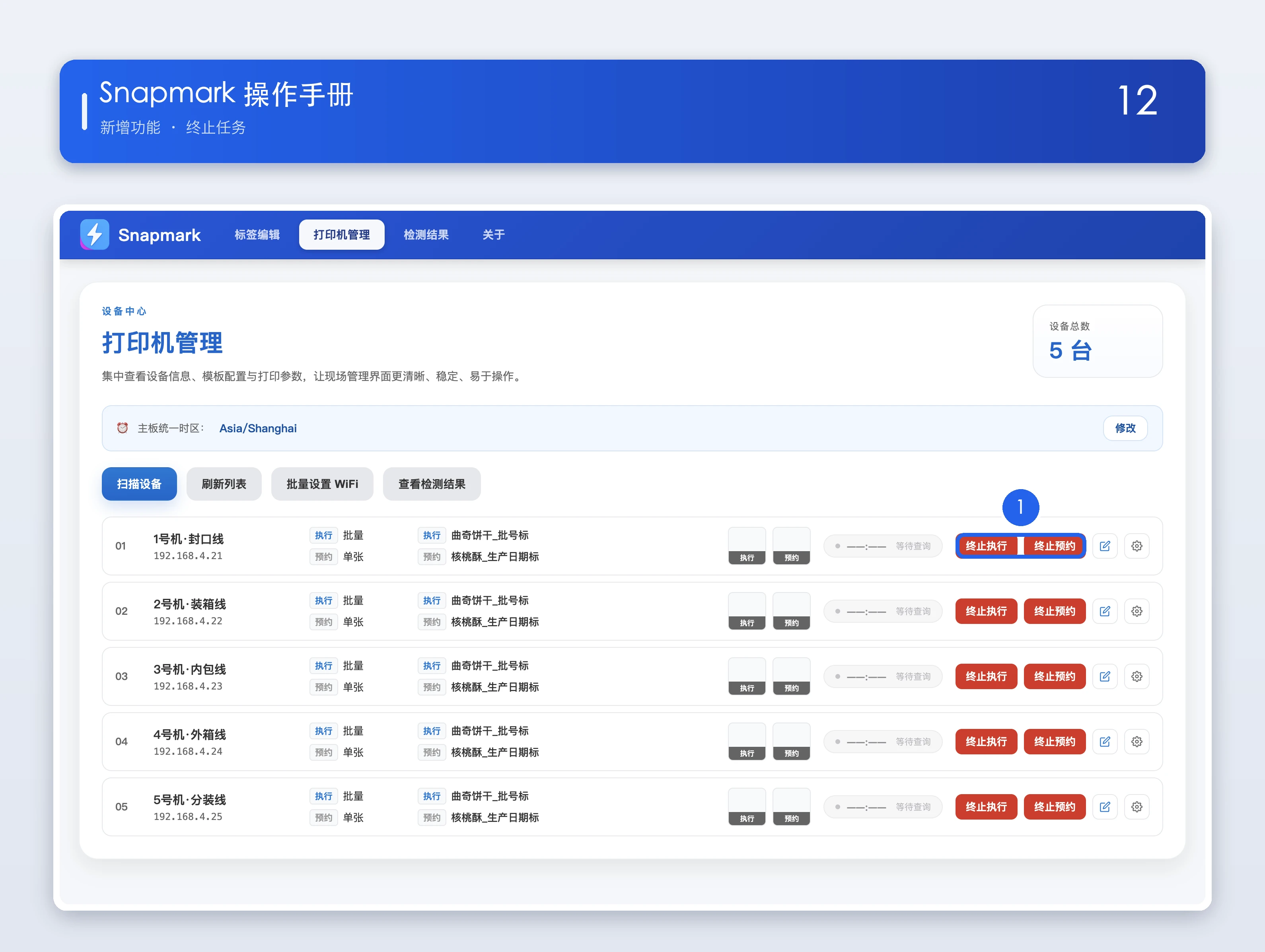1265x952 pixels.
Task: Select device name 1号机·封口线
Action: coord(188,538)
